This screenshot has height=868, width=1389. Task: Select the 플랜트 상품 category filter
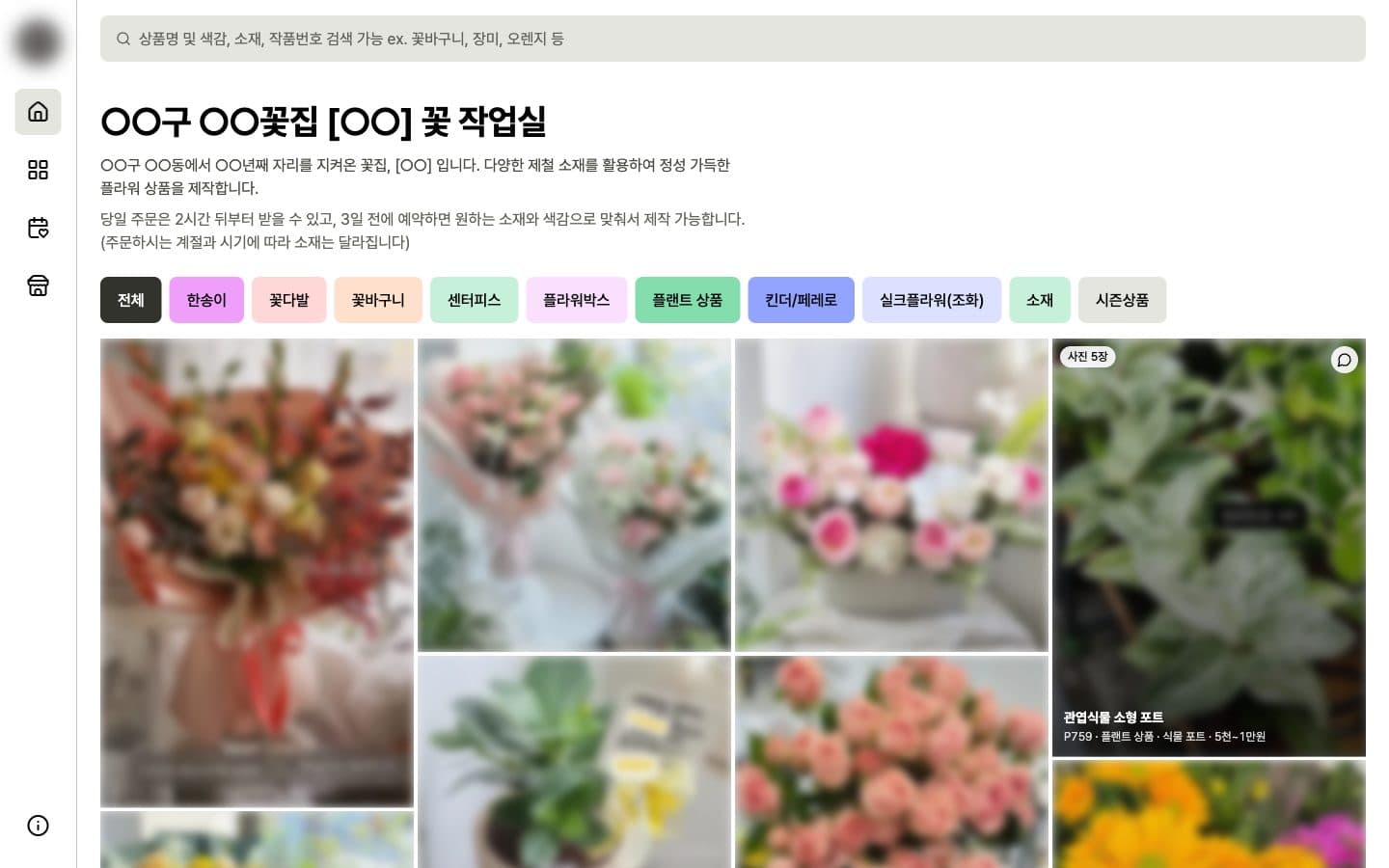click(688, 300)
